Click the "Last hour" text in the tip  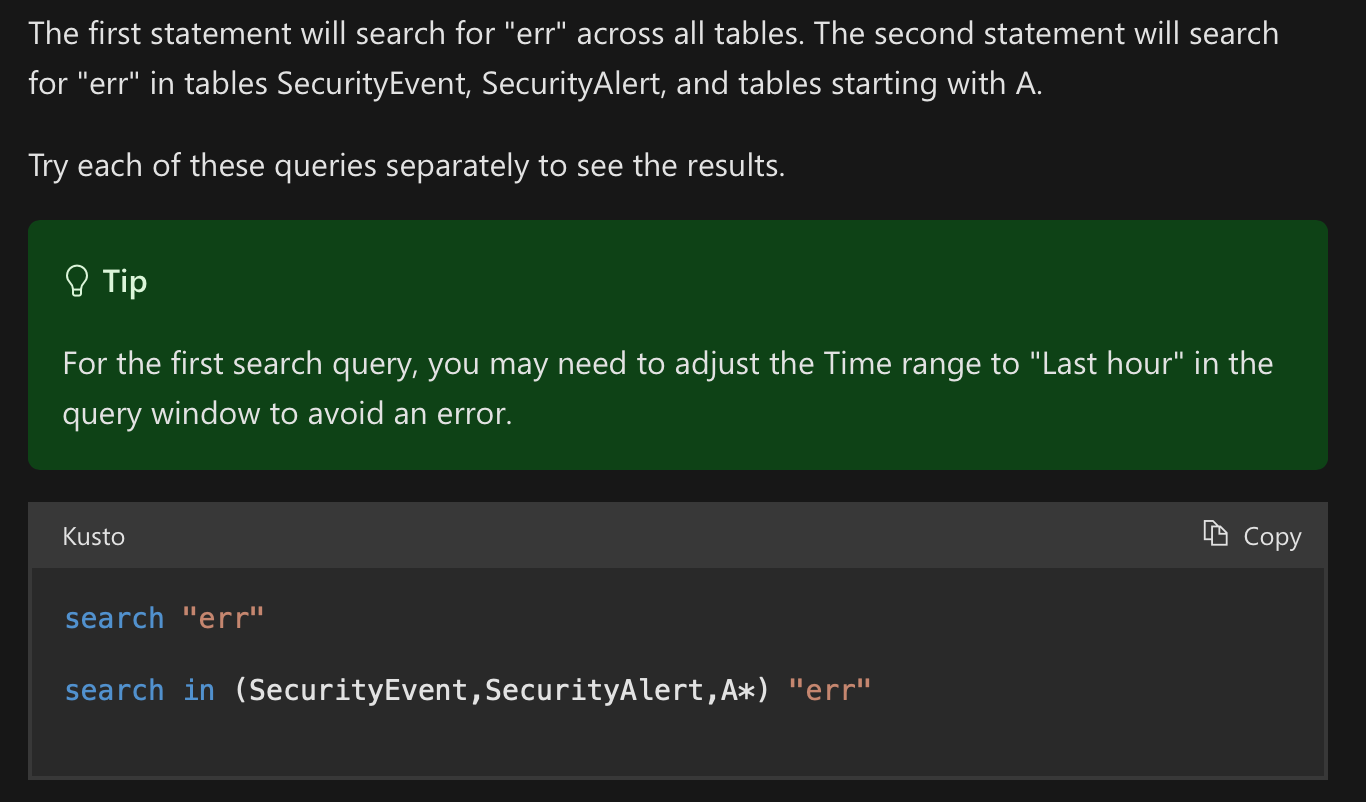1107,363
